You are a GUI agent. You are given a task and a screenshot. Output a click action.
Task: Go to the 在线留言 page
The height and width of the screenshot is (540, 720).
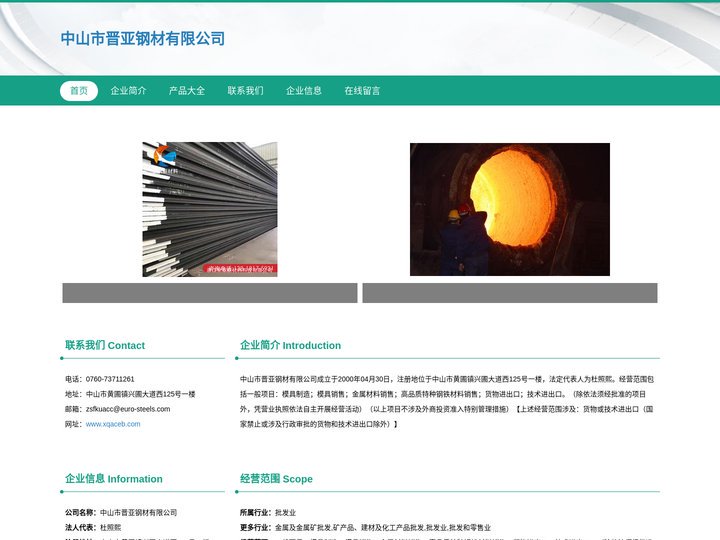pyautogui.click(x=362, y=90)
